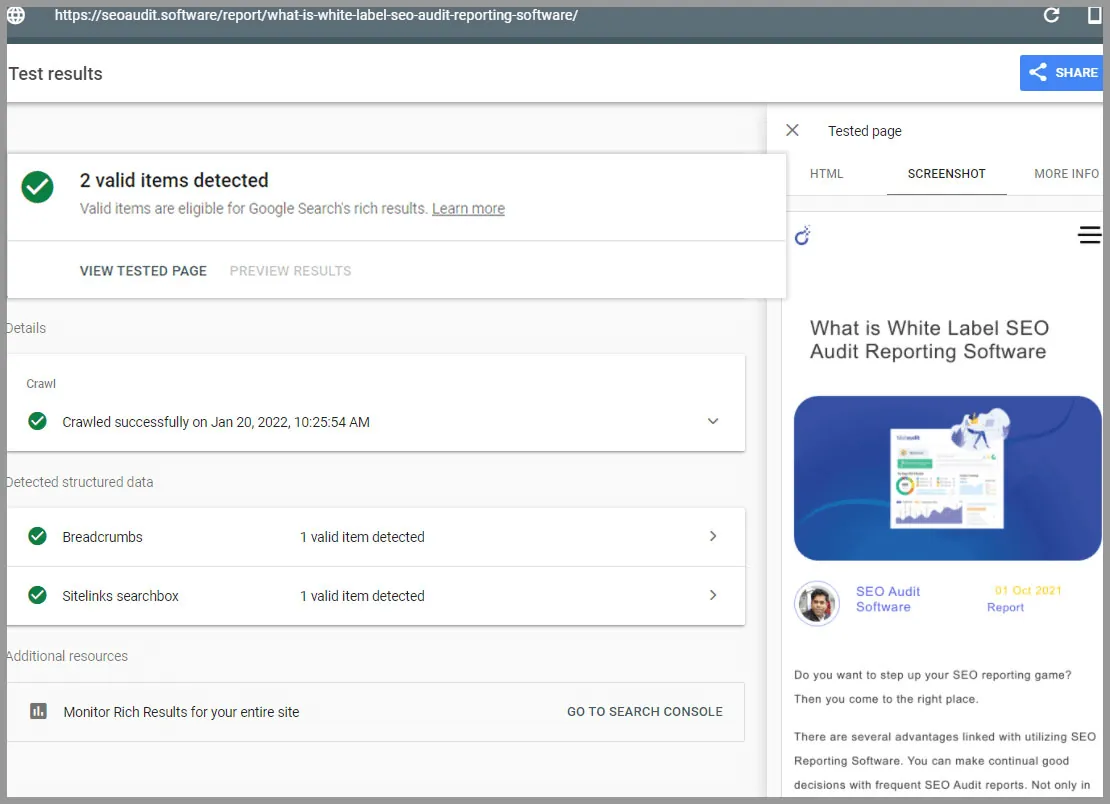Switch to the HTML tab
1110x804 pixels.
826,173
